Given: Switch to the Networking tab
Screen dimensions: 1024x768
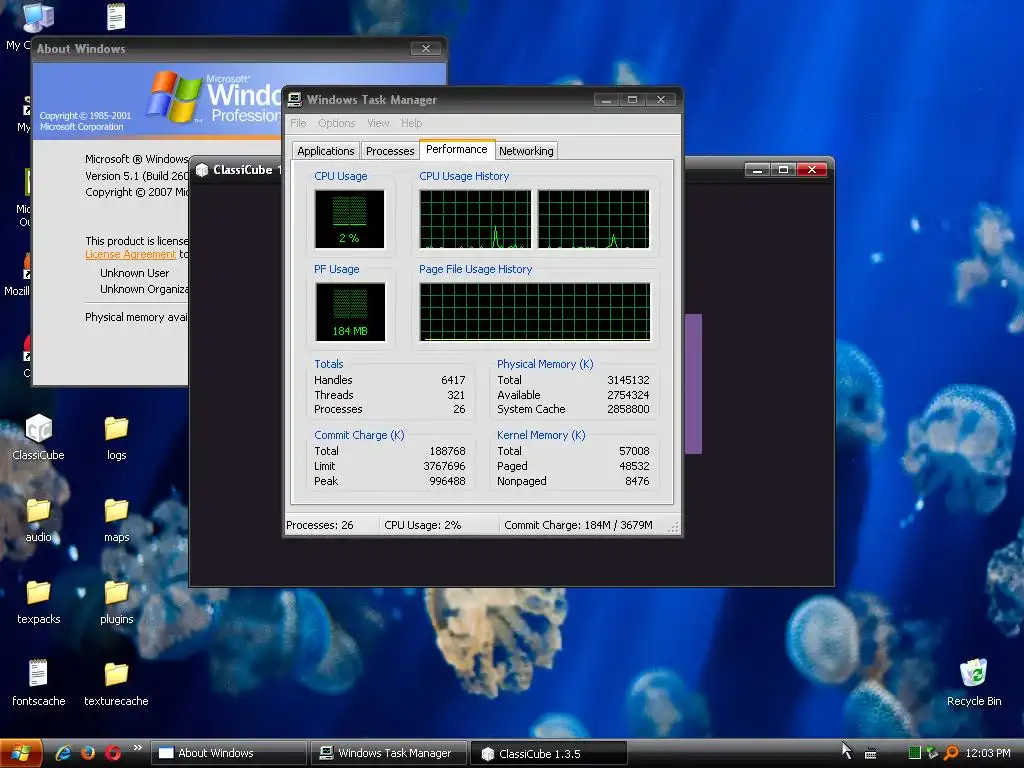Looking at the screenshot, I should [526, 151].
